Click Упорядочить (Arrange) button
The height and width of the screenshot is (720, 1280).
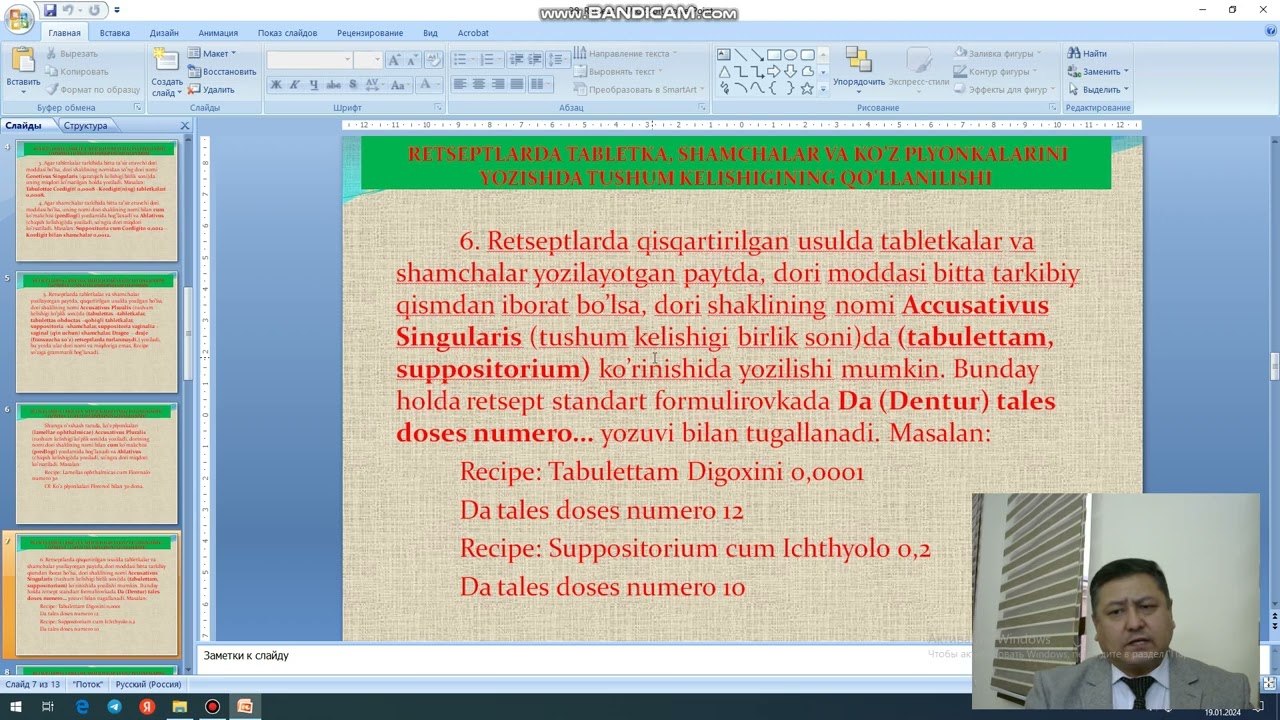click(x=859, y=68)
